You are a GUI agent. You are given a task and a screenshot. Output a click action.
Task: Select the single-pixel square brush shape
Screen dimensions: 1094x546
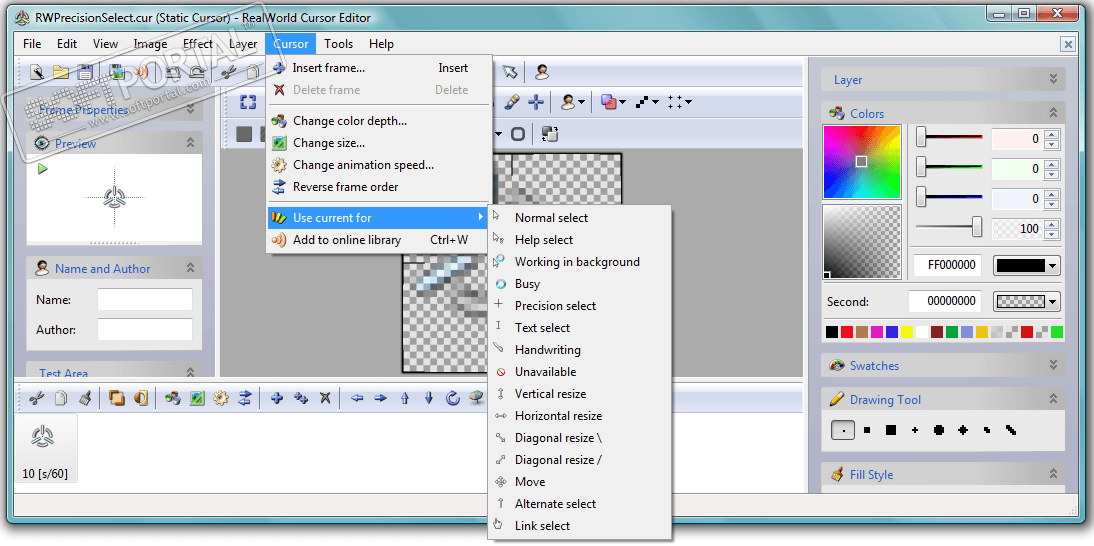[x=844, y=430]
